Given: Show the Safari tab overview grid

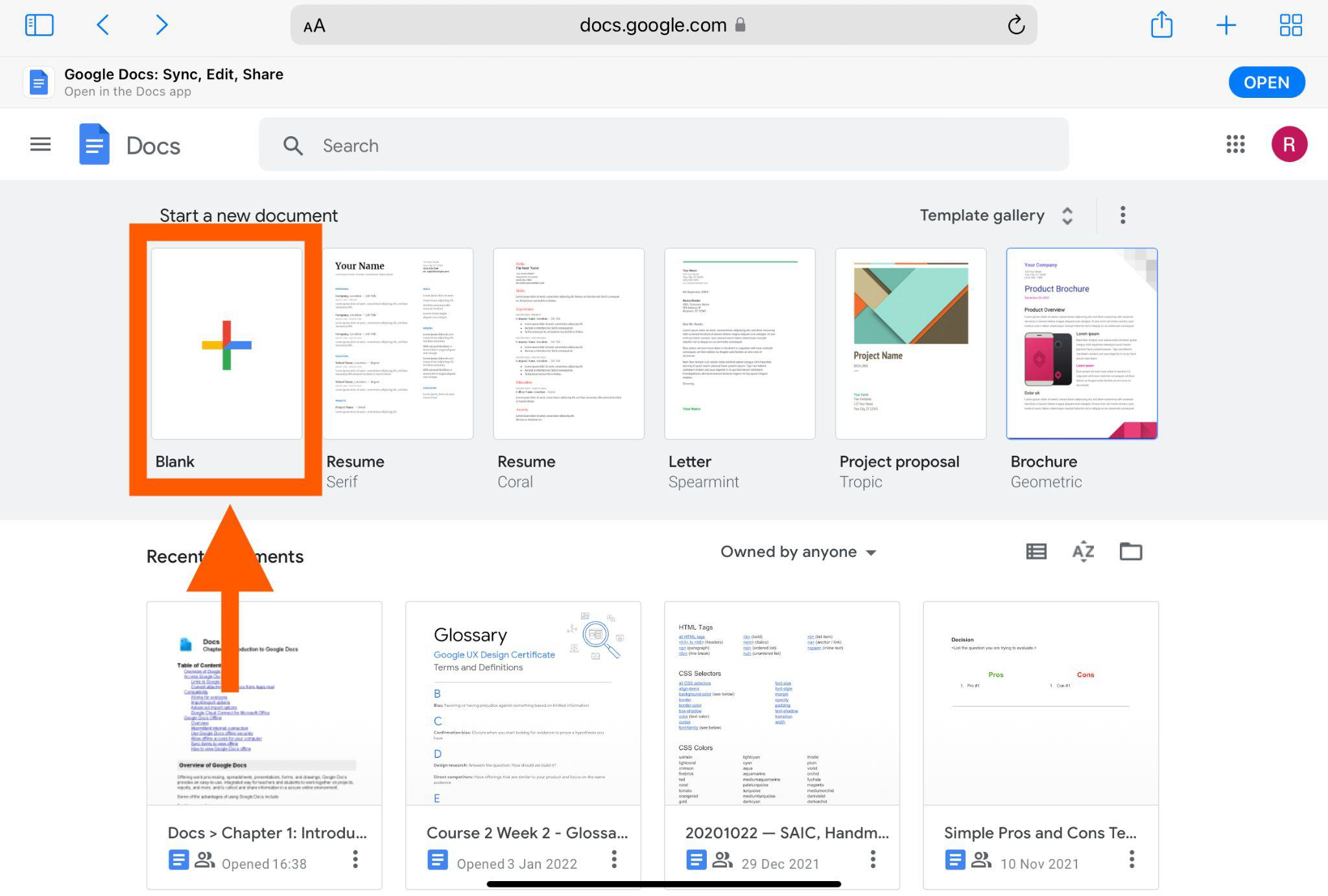Looking at the screenshot, I should pyautogui.click(x=1290, y=25).
